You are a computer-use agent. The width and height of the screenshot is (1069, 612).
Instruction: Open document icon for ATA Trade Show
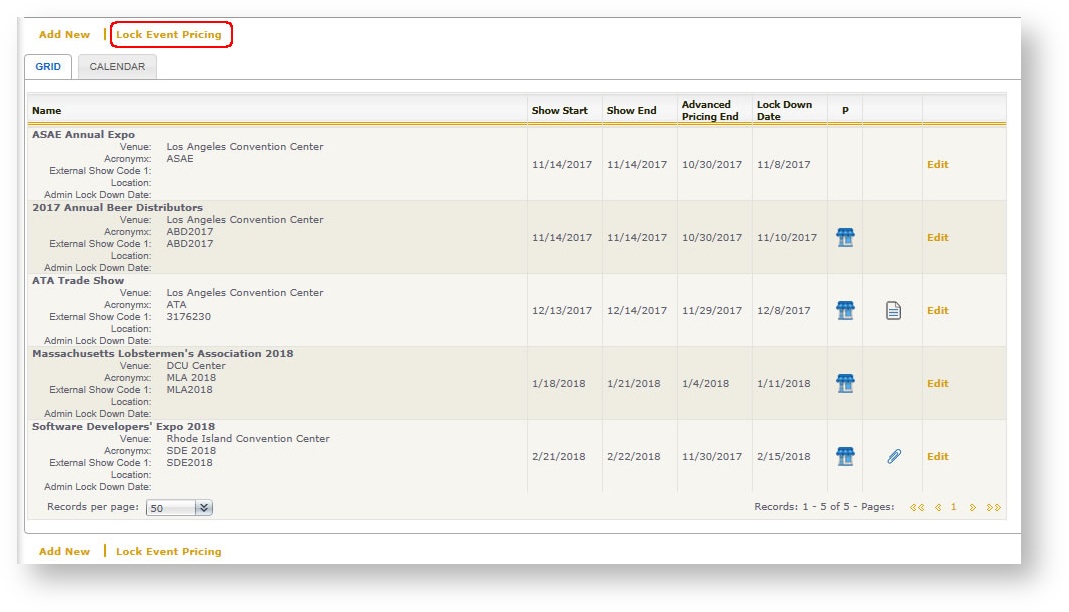point(893,311)
